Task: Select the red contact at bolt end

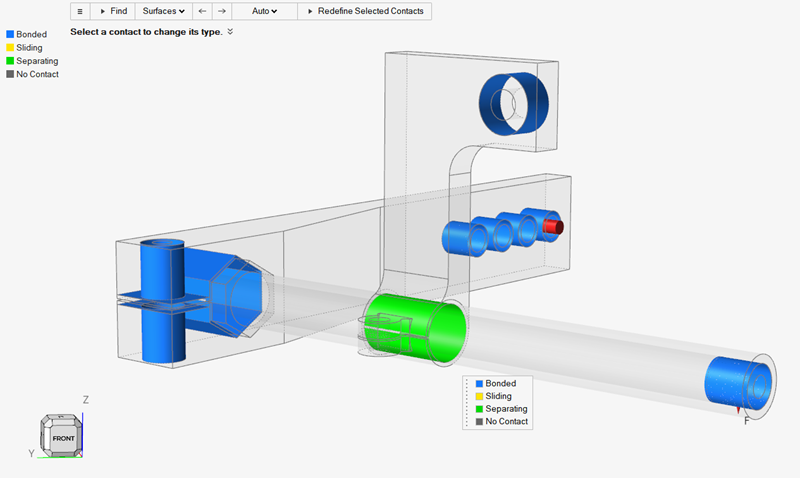Action: coord(554,228)
